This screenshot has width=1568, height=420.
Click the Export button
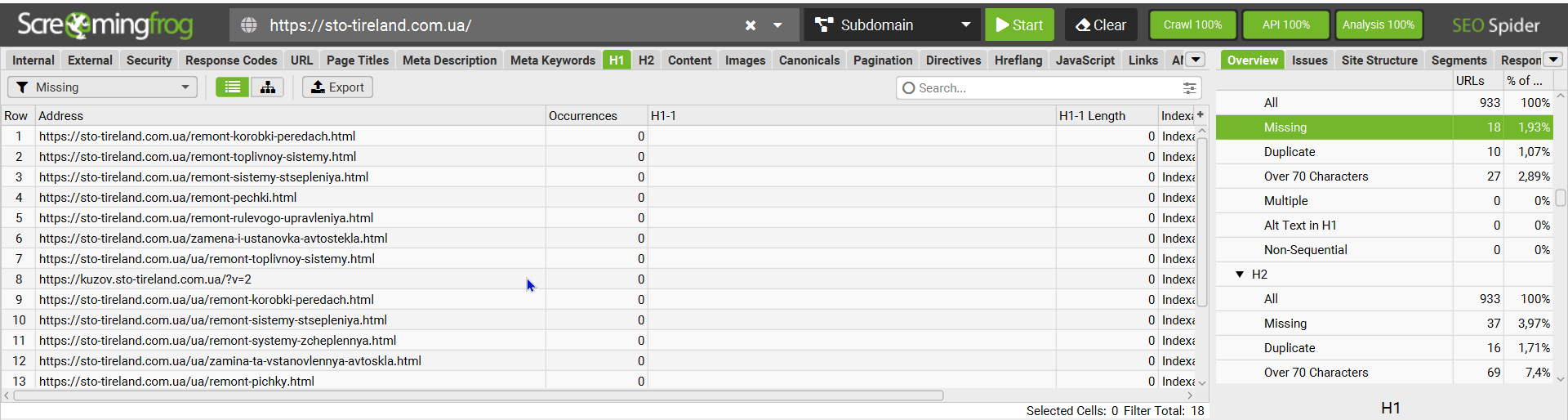(338, 87)
